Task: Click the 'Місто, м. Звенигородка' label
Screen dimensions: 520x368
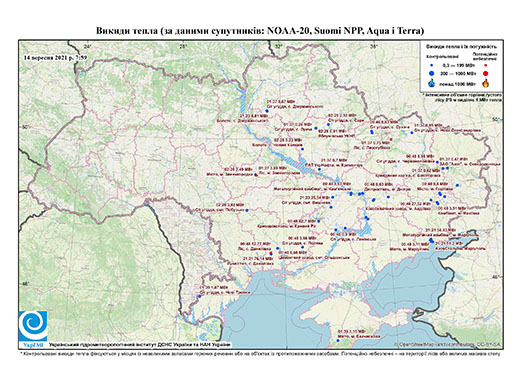Action: [230, 174]
